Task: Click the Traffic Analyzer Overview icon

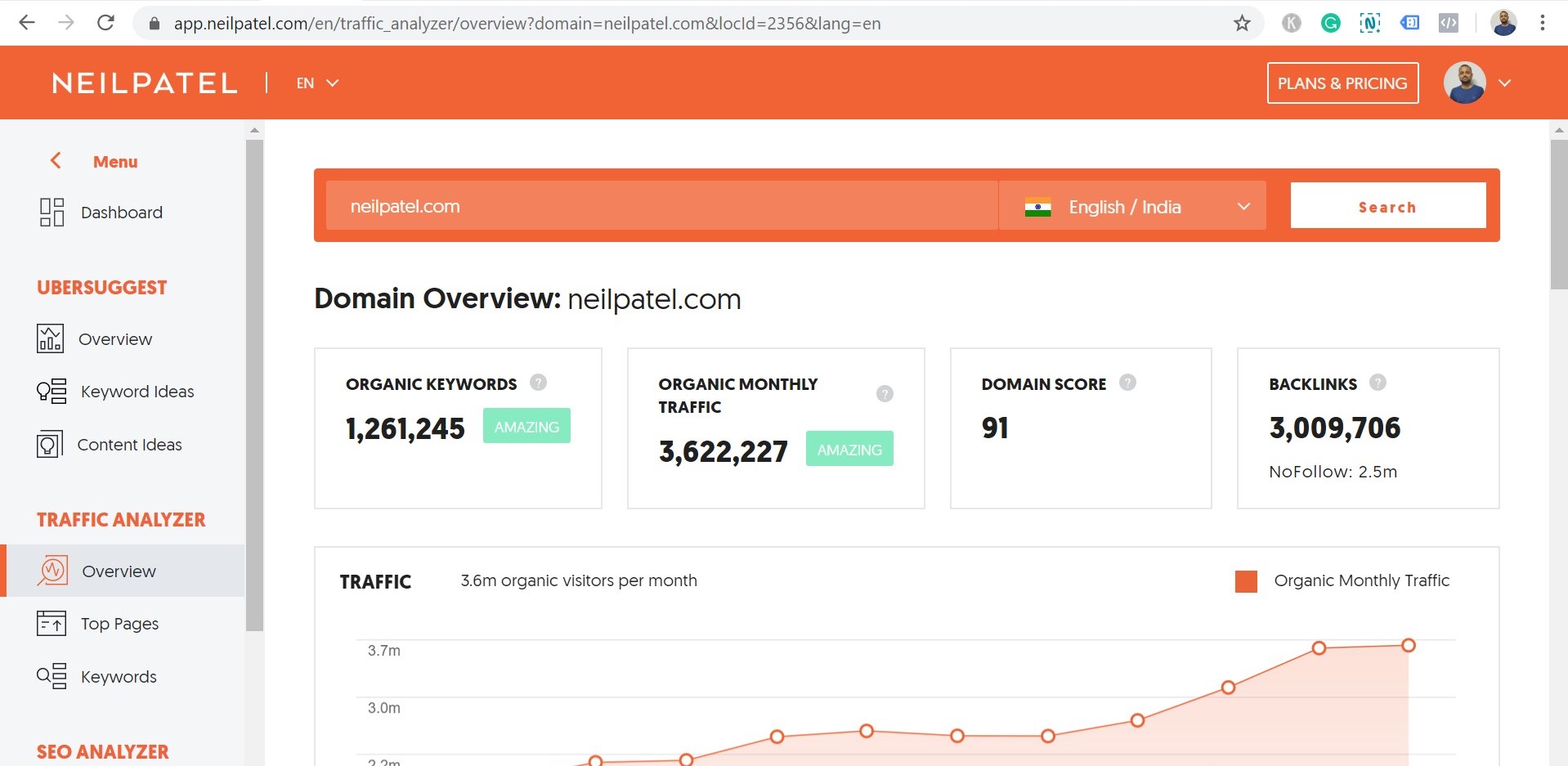Action: click(x=52, y=571)
